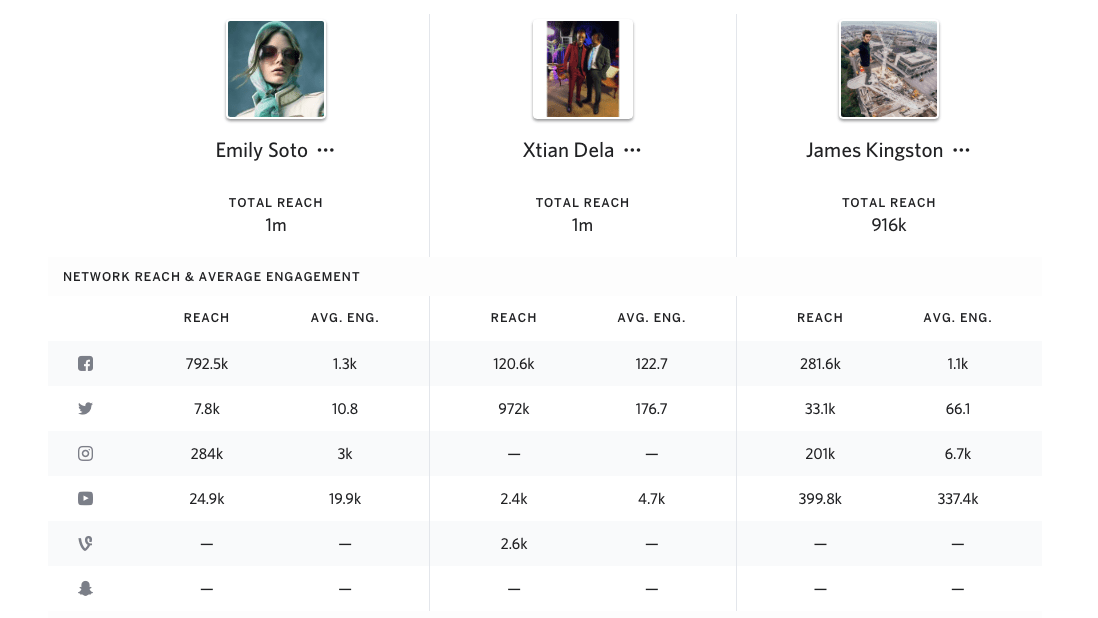1098x618 pixels.
Task: Click the YouTube network icon
Action: pyautogui.click(x=85, y=498)
